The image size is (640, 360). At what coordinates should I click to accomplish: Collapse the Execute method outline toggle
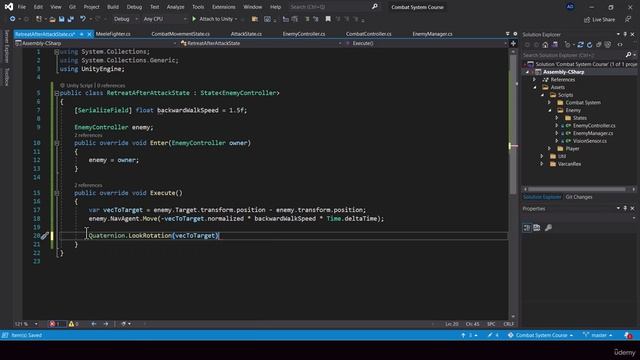[x=57, y=193]
